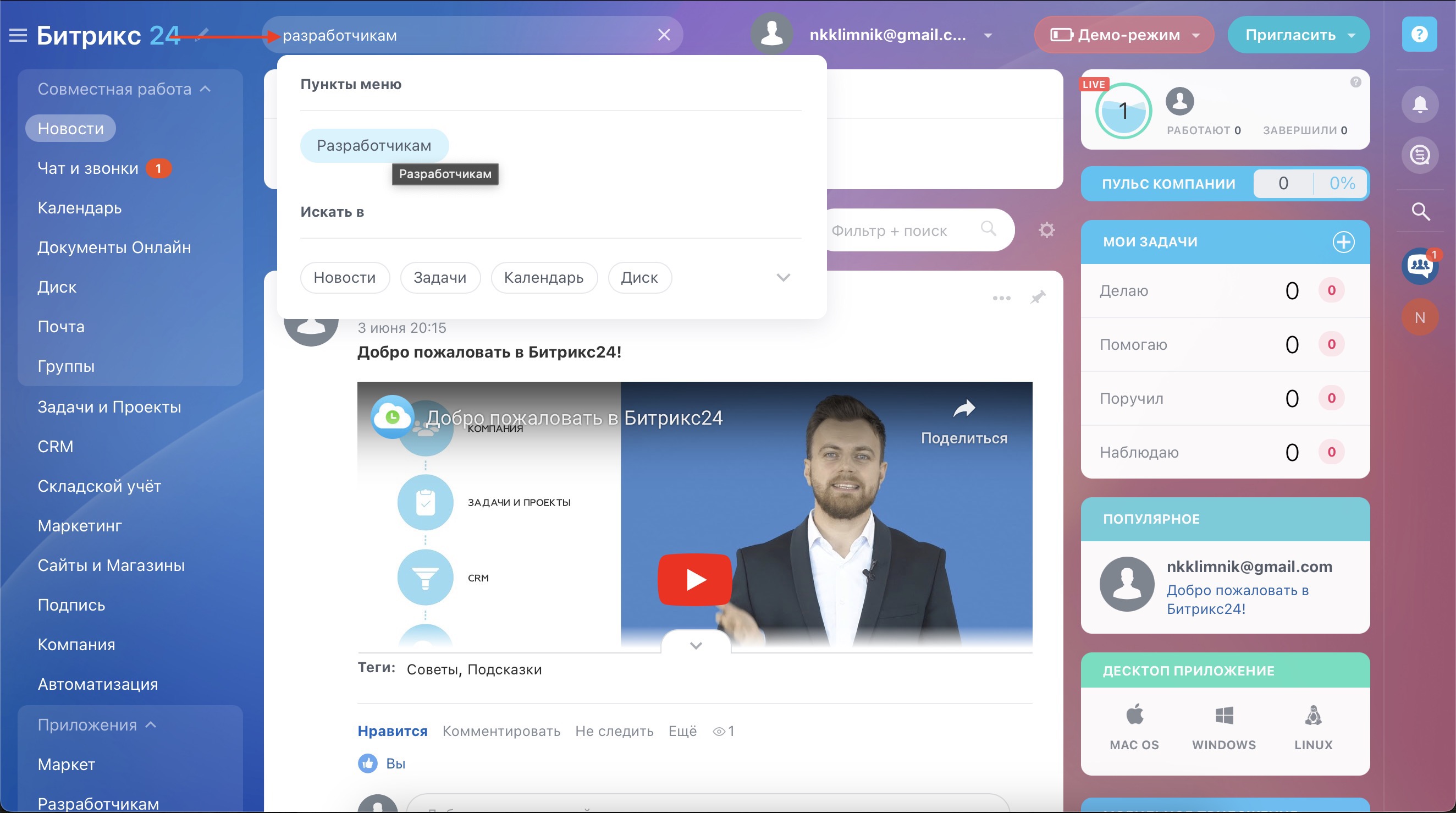Expand more search locations with the chevron
Screen dimensions: 1456x813
pyautogui.click(x=783, y=278)
